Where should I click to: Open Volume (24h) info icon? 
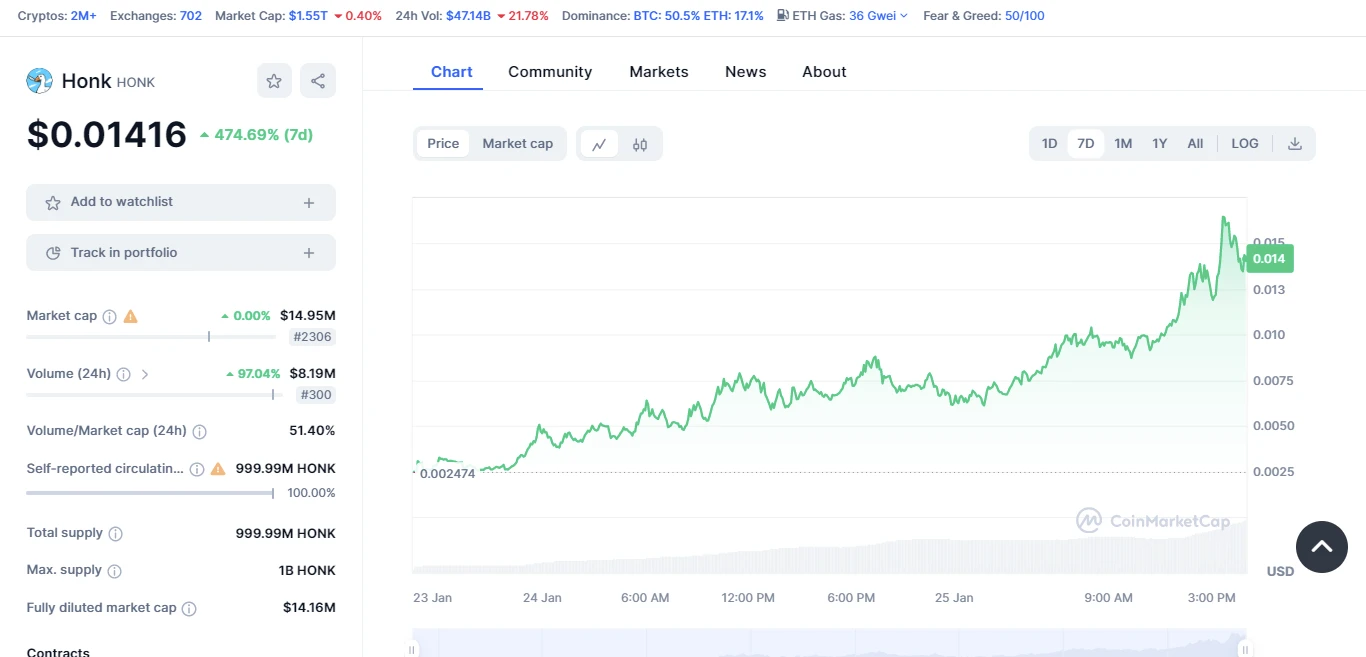pyautogui.click(x=123, y=374)
